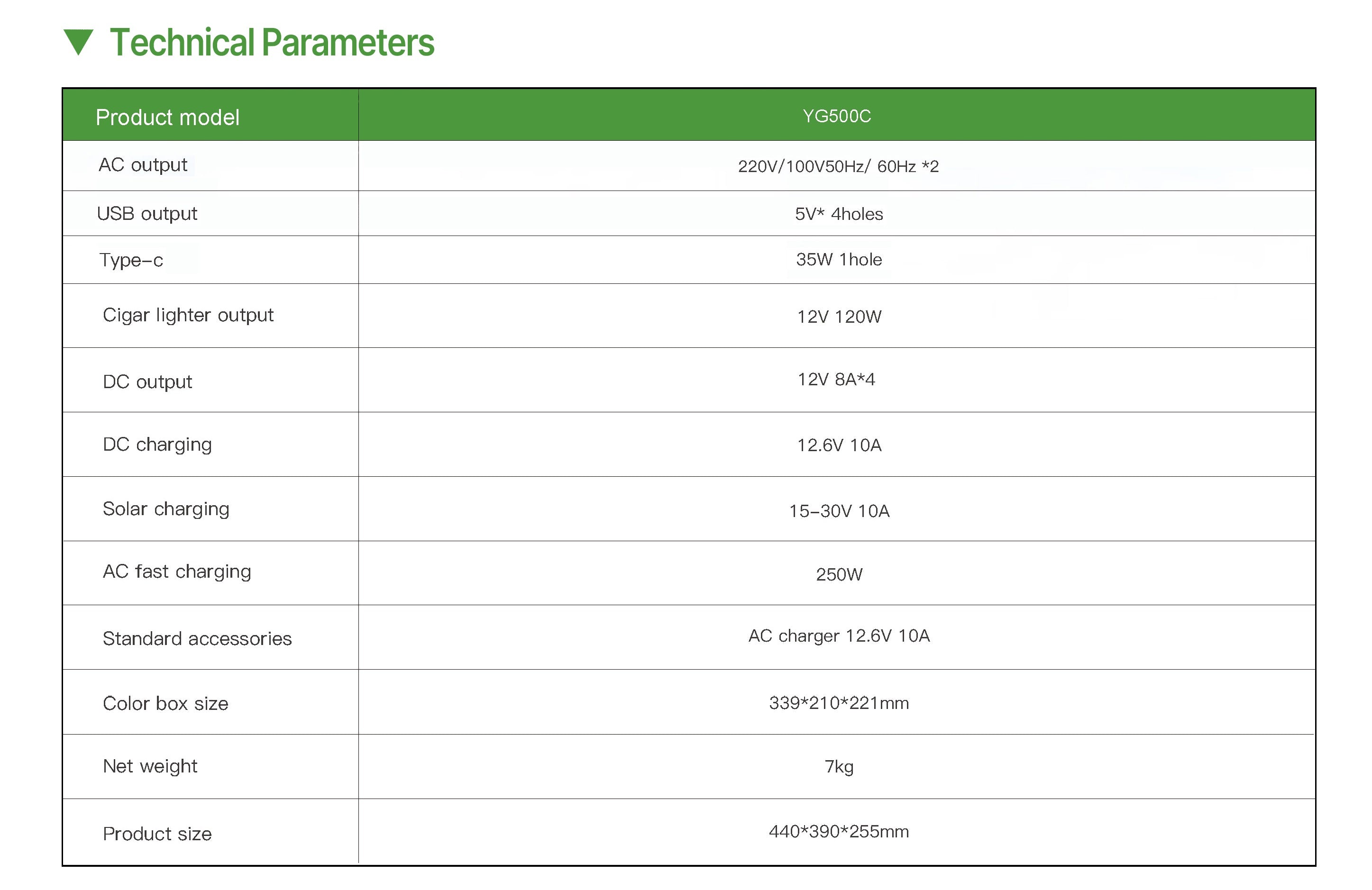Click the 12V 8A*4 DC output value
Viewport: 1372px width, 890px height.
point(836,379)
